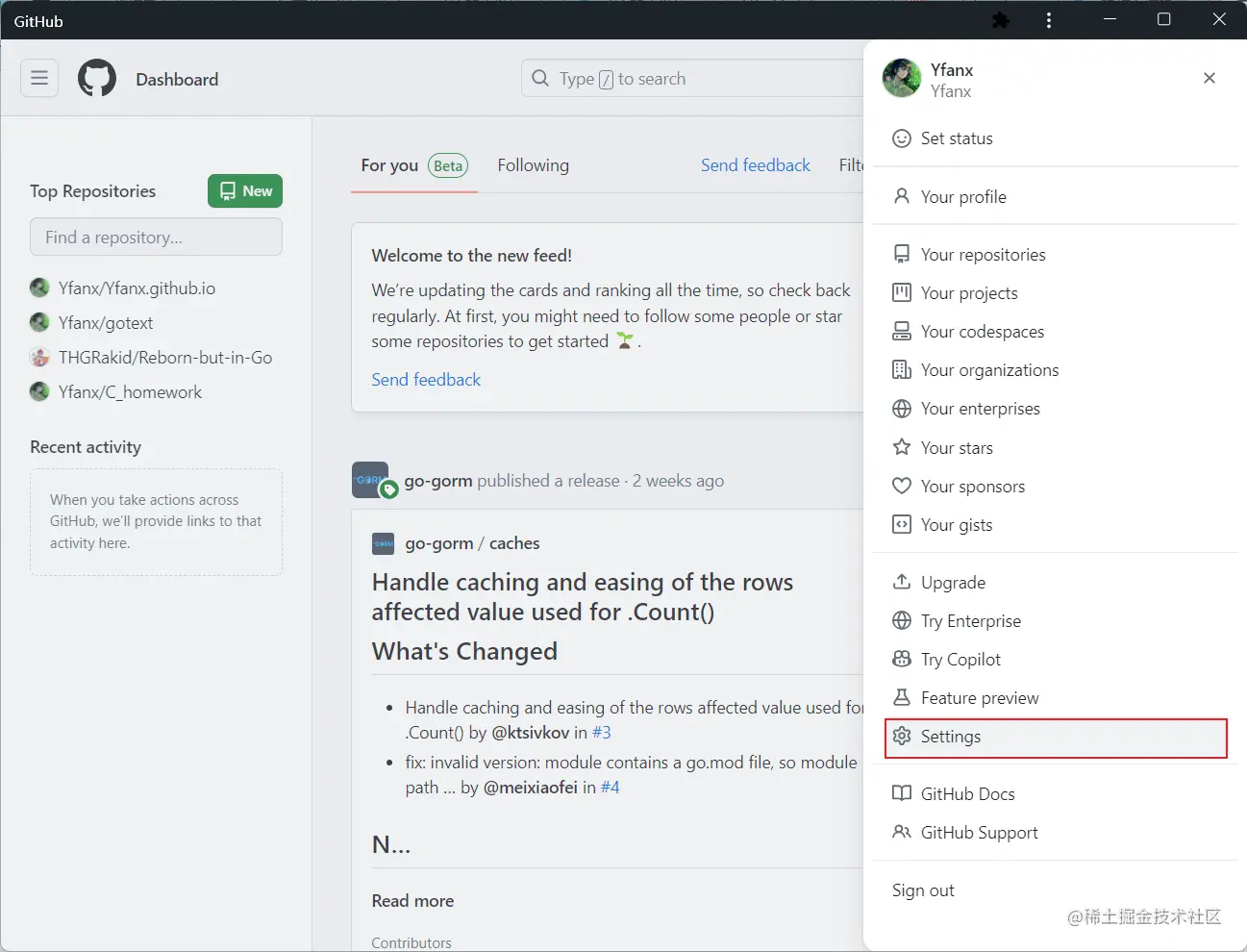Click Send feedback link in welcome card
Viewport: 1247px width, 952px height.
(x=426, y=380)
